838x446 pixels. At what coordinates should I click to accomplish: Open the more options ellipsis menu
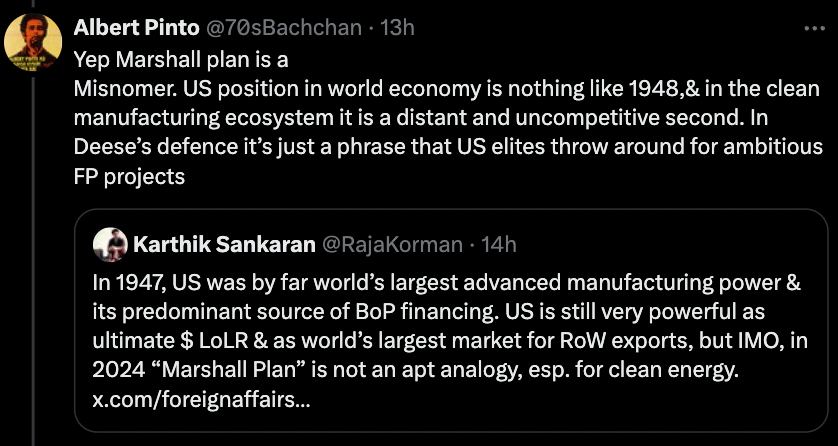[807, 28]
